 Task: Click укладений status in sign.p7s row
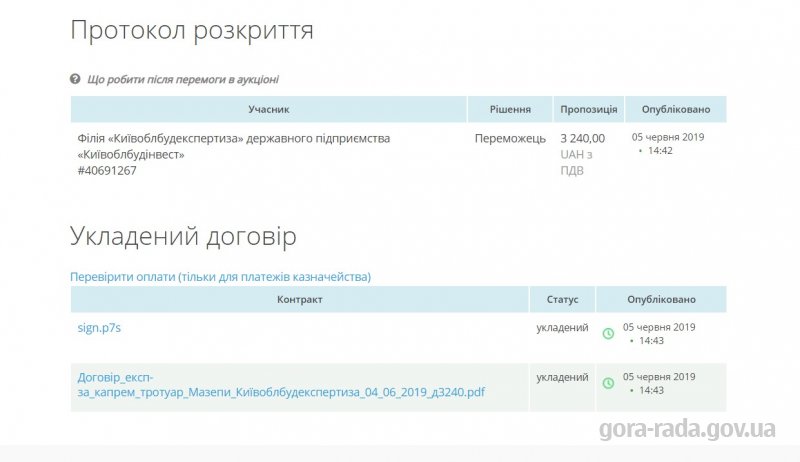point(562,328)
